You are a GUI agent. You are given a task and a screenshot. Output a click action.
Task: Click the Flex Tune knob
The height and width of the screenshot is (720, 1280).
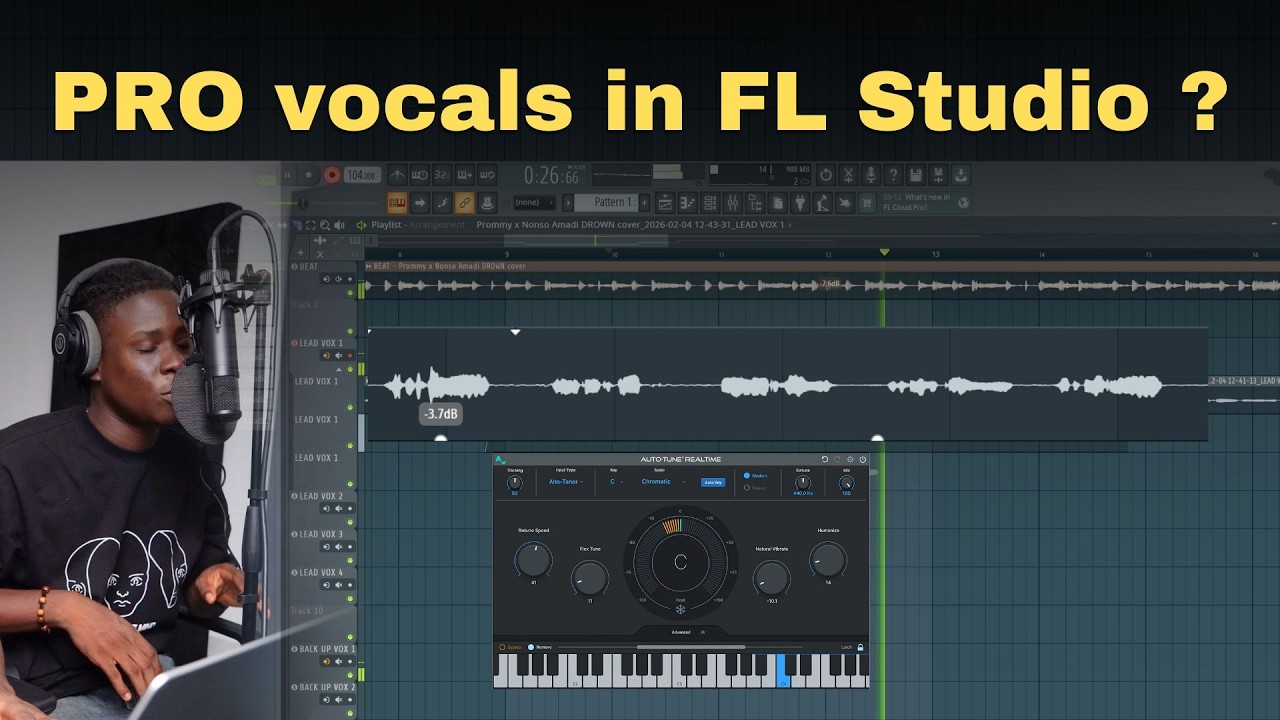590,578
